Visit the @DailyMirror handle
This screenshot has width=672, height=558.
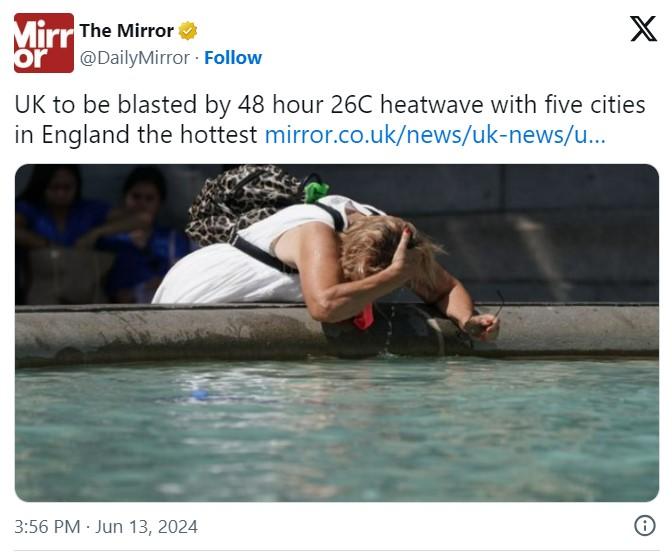point(135,58)
